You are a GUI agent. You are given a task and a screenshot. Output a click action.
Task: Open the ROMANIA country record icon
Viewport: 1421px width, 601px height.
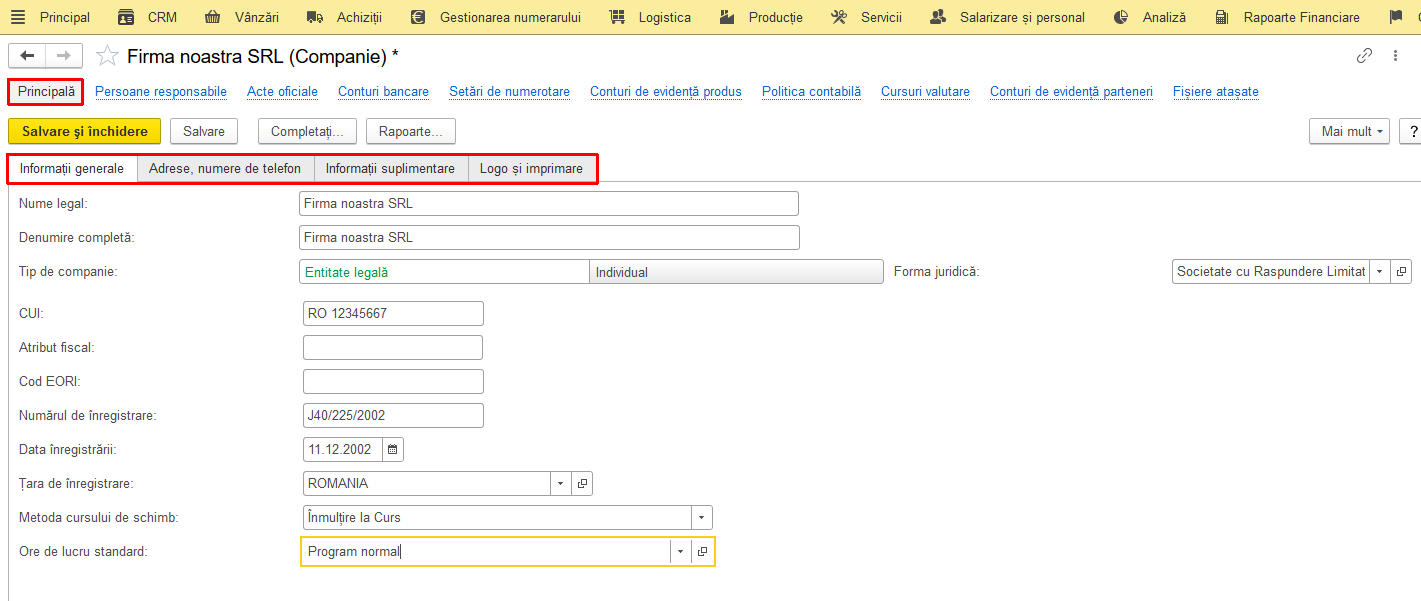pyautogui.click(x=581, y=484)
